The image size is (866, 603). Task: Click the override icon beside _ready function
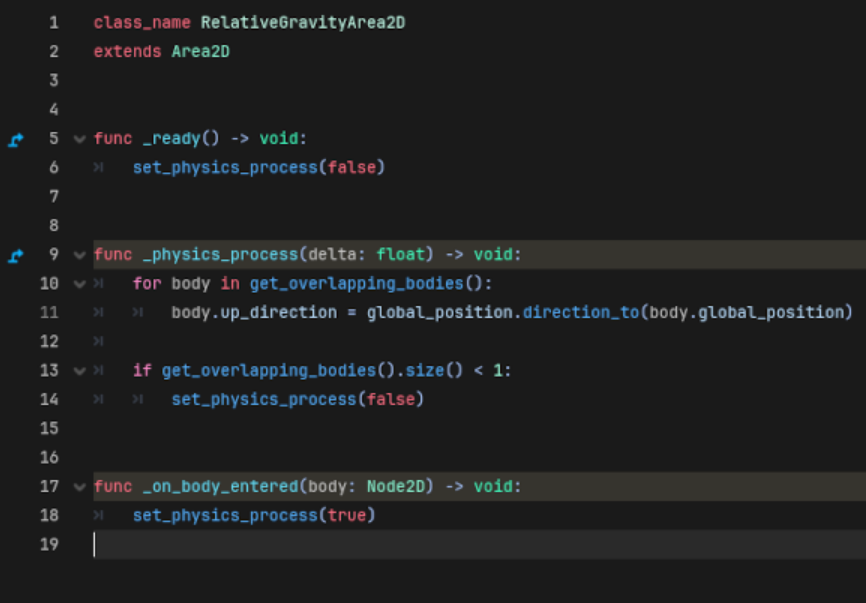point(15,139)
